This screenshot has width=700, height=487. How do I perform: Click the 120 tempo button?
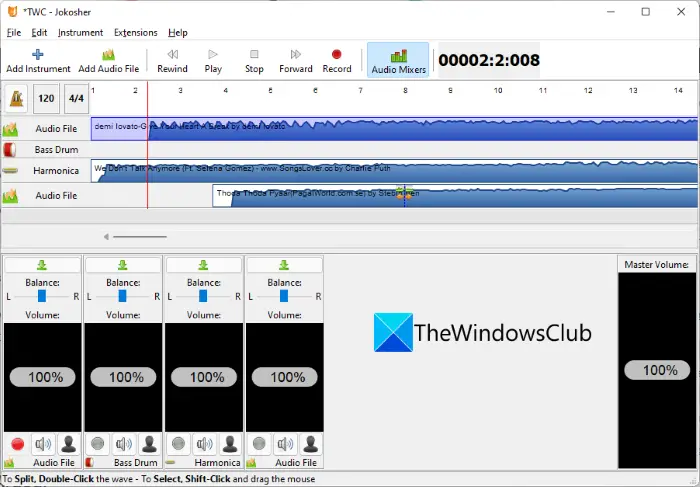(46, 98)
